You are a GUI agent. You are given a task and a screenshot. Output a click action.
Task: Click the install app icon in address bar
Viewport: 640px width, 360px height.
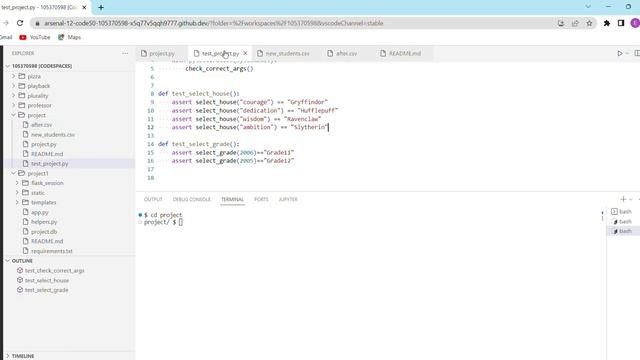click(x=561, y=23)
